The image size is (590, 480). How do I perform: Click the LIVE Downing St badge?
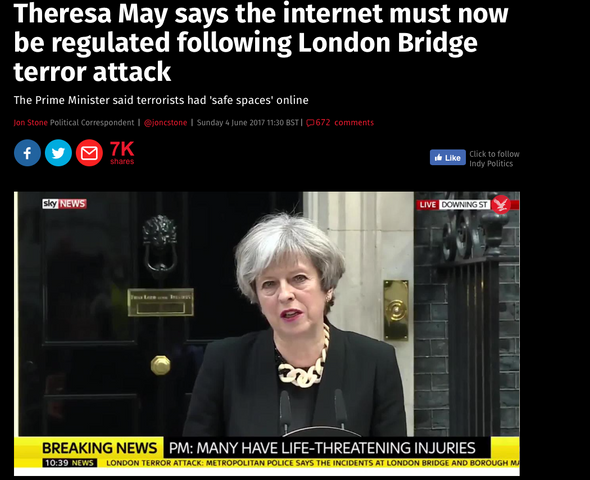(x=453, y=205)
